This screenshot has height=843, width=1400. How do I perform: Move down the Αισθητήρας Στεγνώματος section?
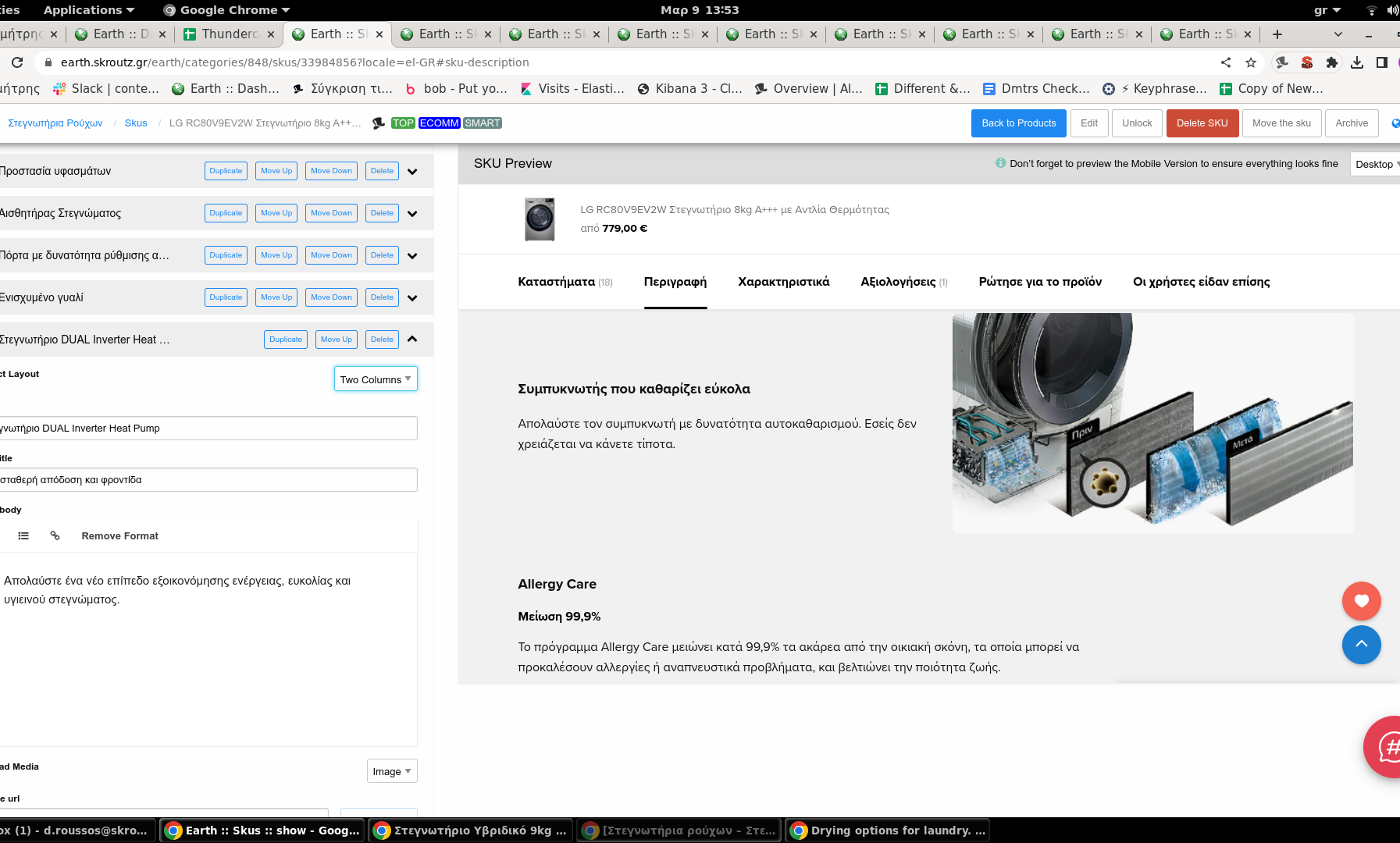331,213
